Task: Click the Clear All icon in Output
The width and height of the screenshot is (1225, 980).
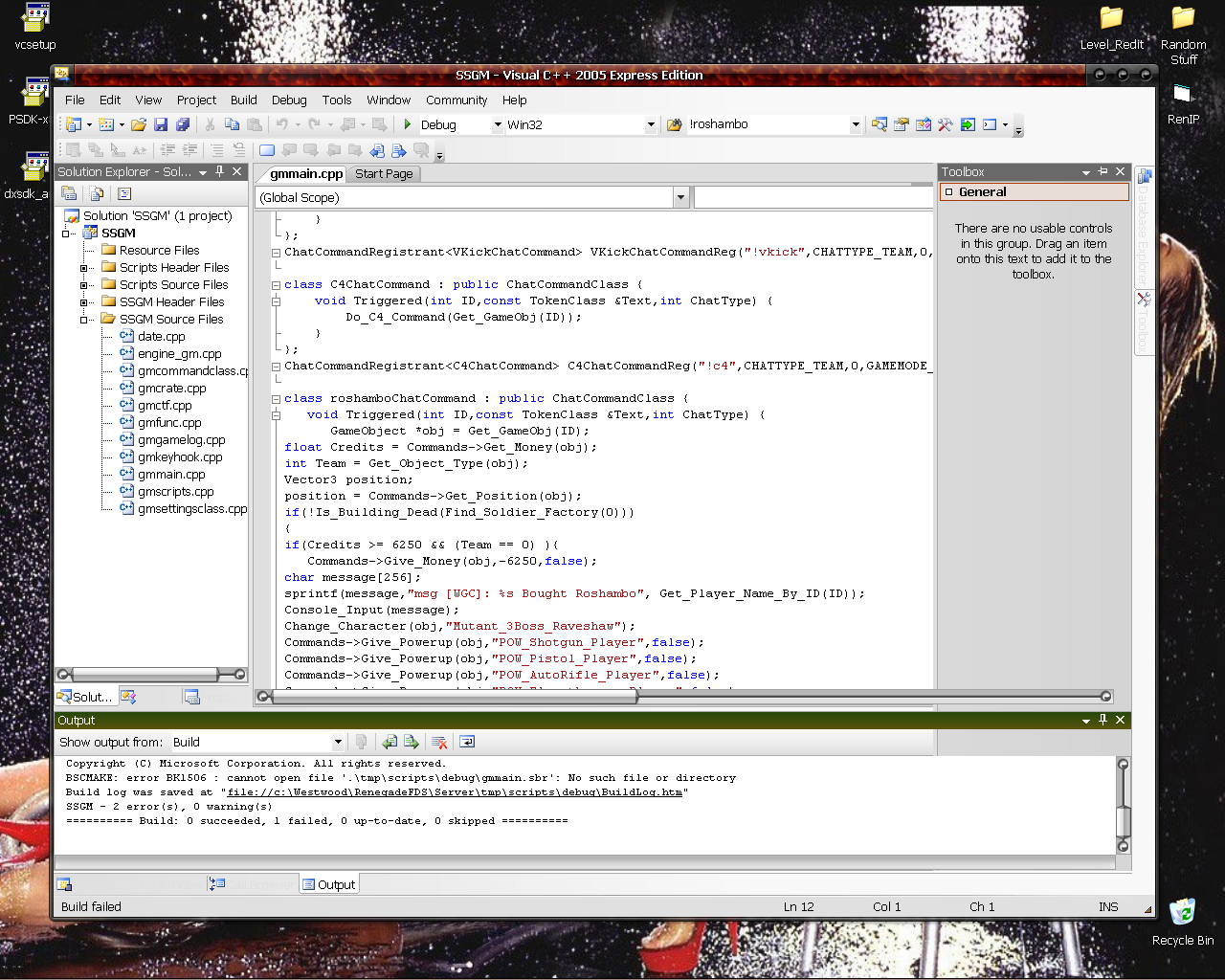Action: tap(439, 742)
